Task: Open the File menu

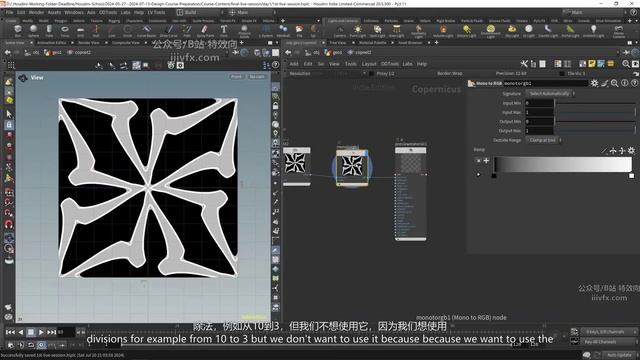Action: tap(9, 12)
